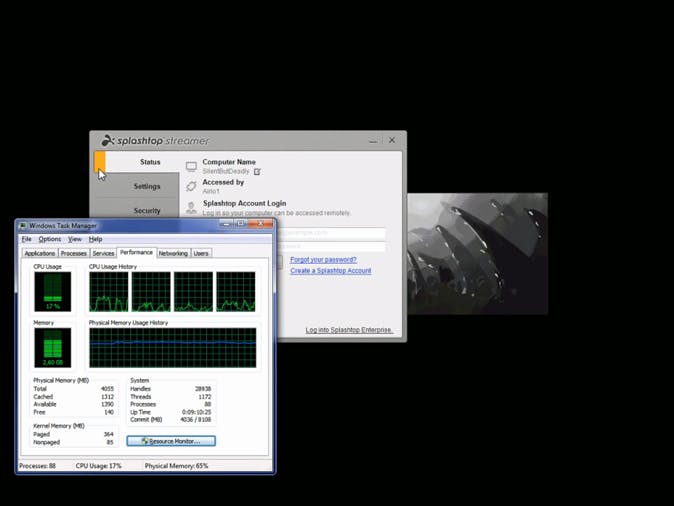
Task: Click the Accessed by label
Action: pyautogui.click(x=223, y=182)
